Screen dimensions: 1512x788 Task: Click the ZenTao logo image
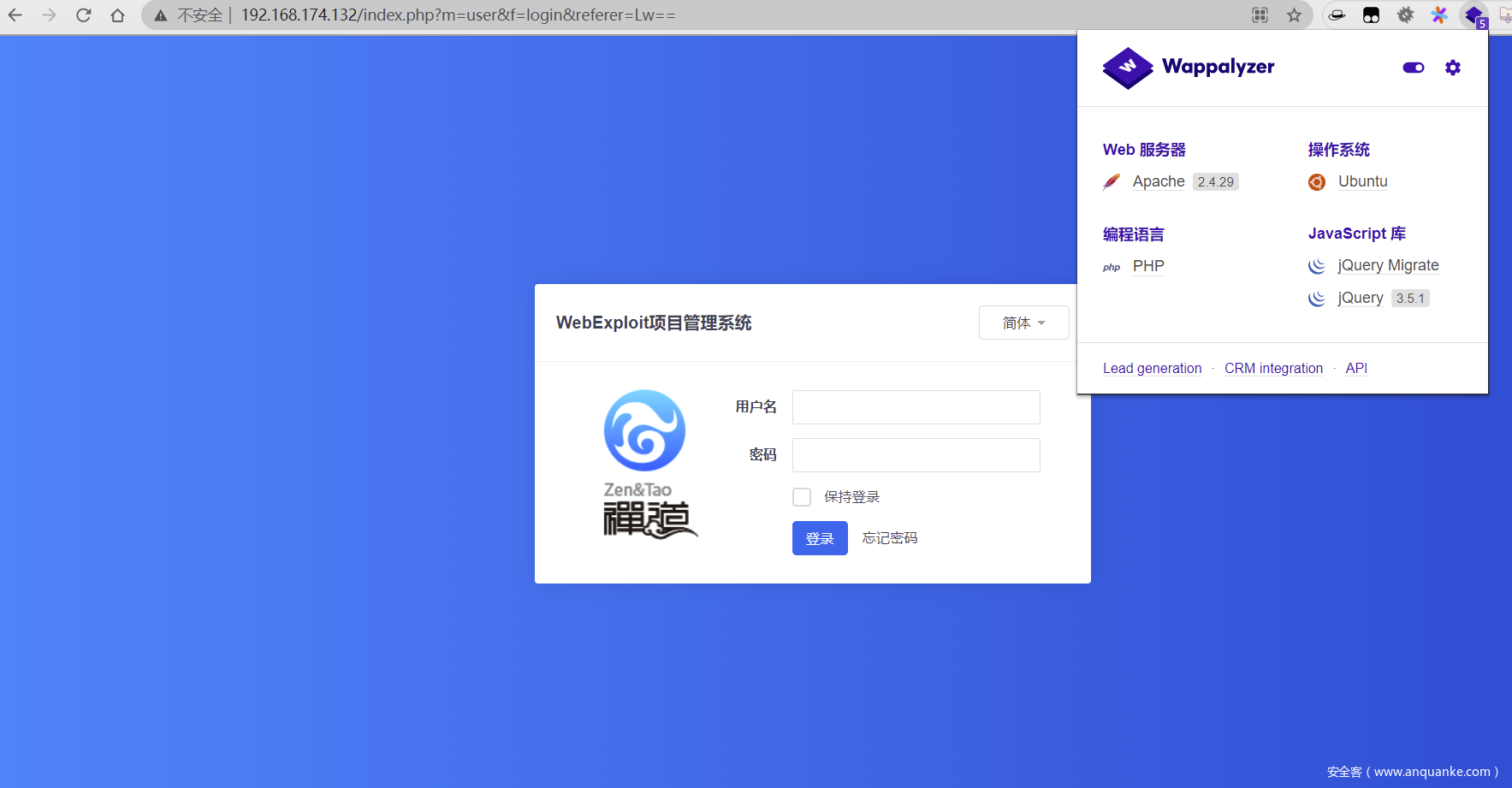tap(649, 463)
